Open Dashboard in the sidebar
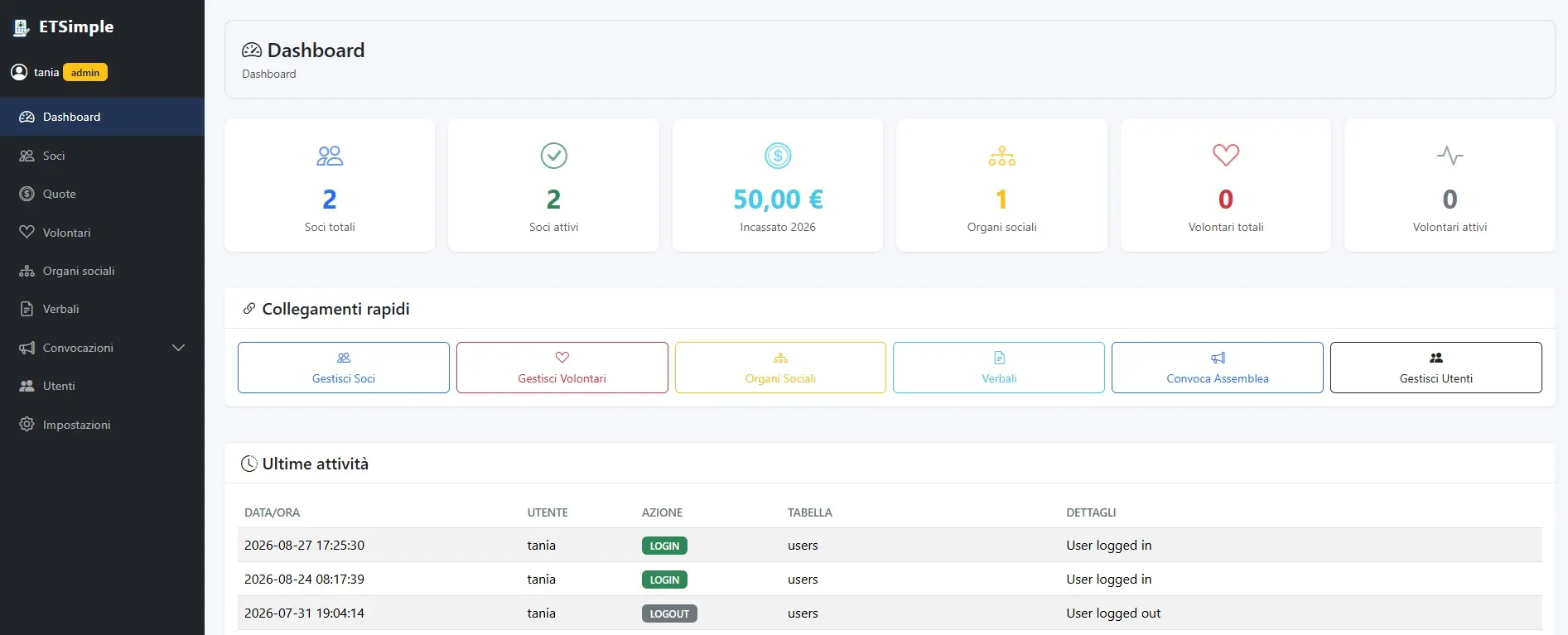 [x=102, y=117]
